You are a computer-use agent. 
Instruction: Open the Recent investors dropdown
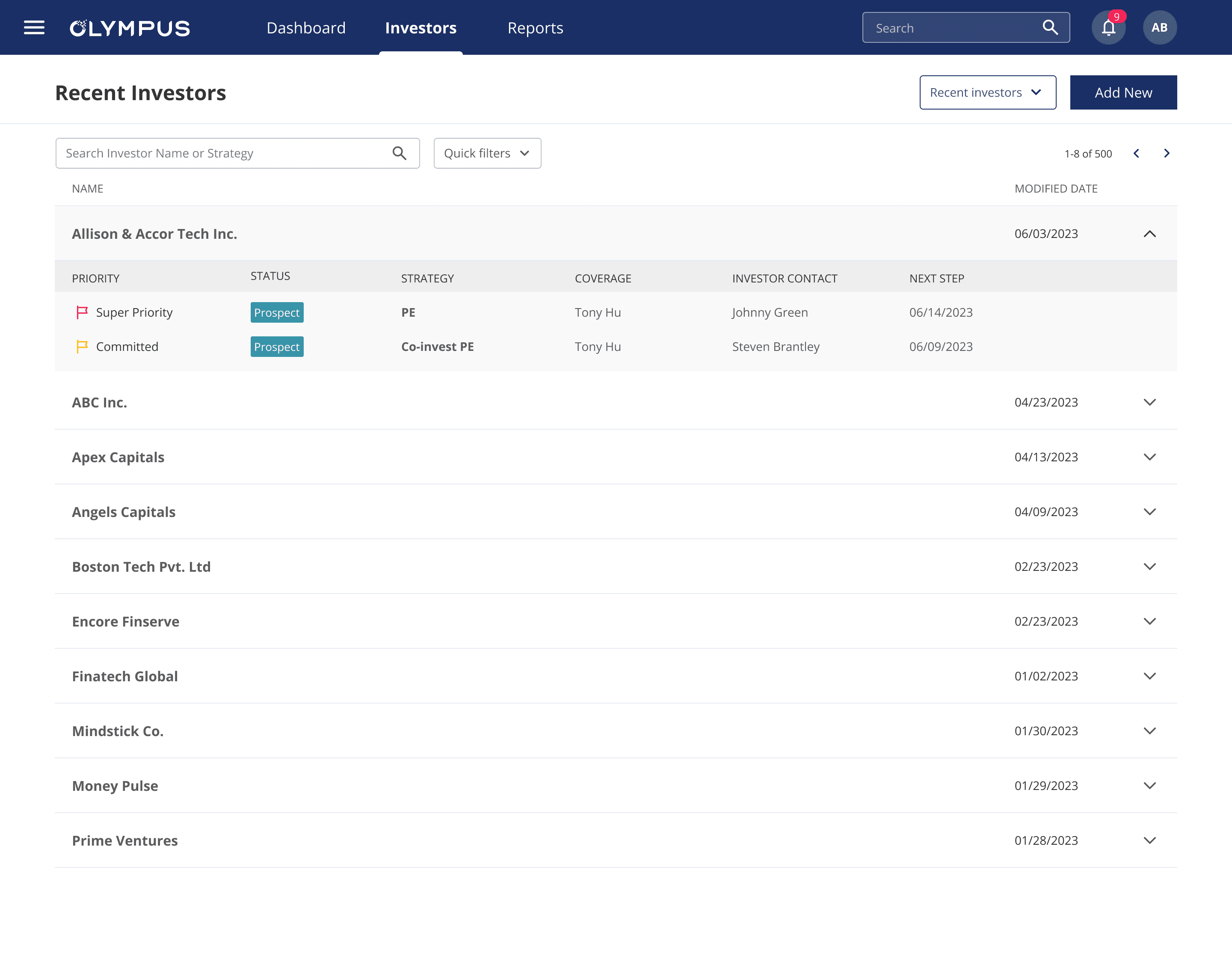[x=987, y=92]
